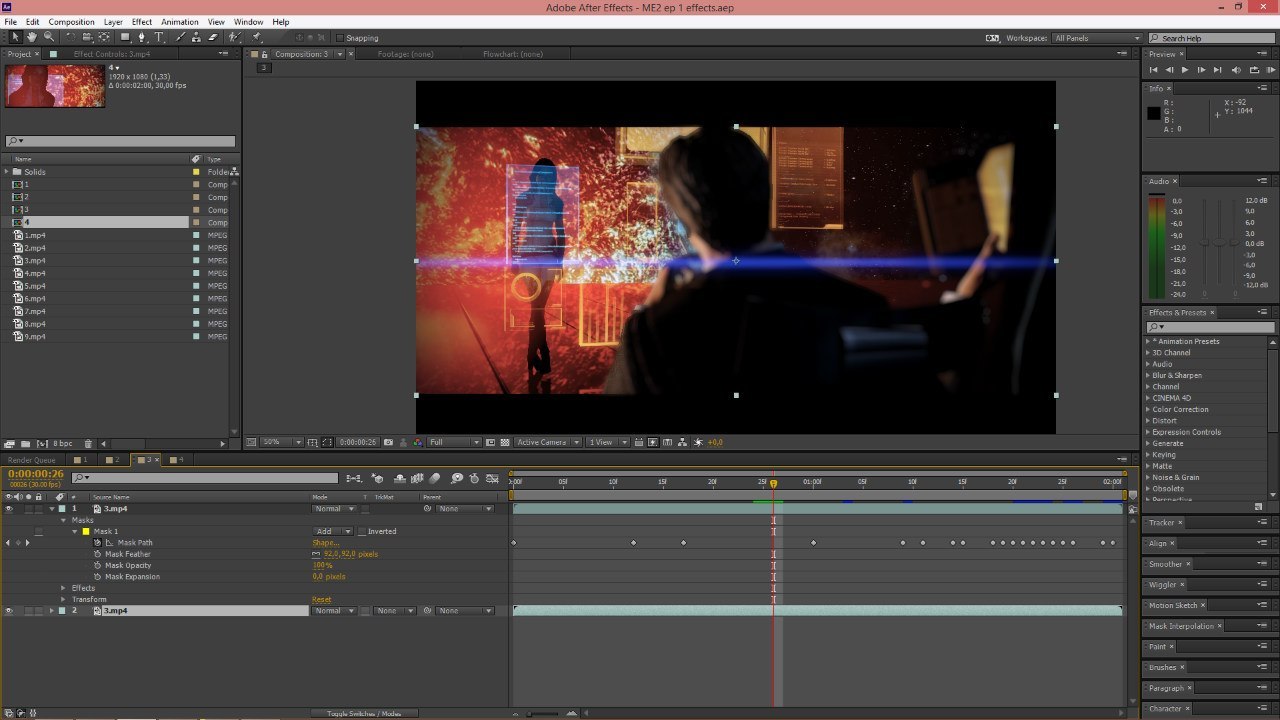Click the Shape... link for Mask Path
Viewport: 1280px width, 720px height.
click(326, 543)
